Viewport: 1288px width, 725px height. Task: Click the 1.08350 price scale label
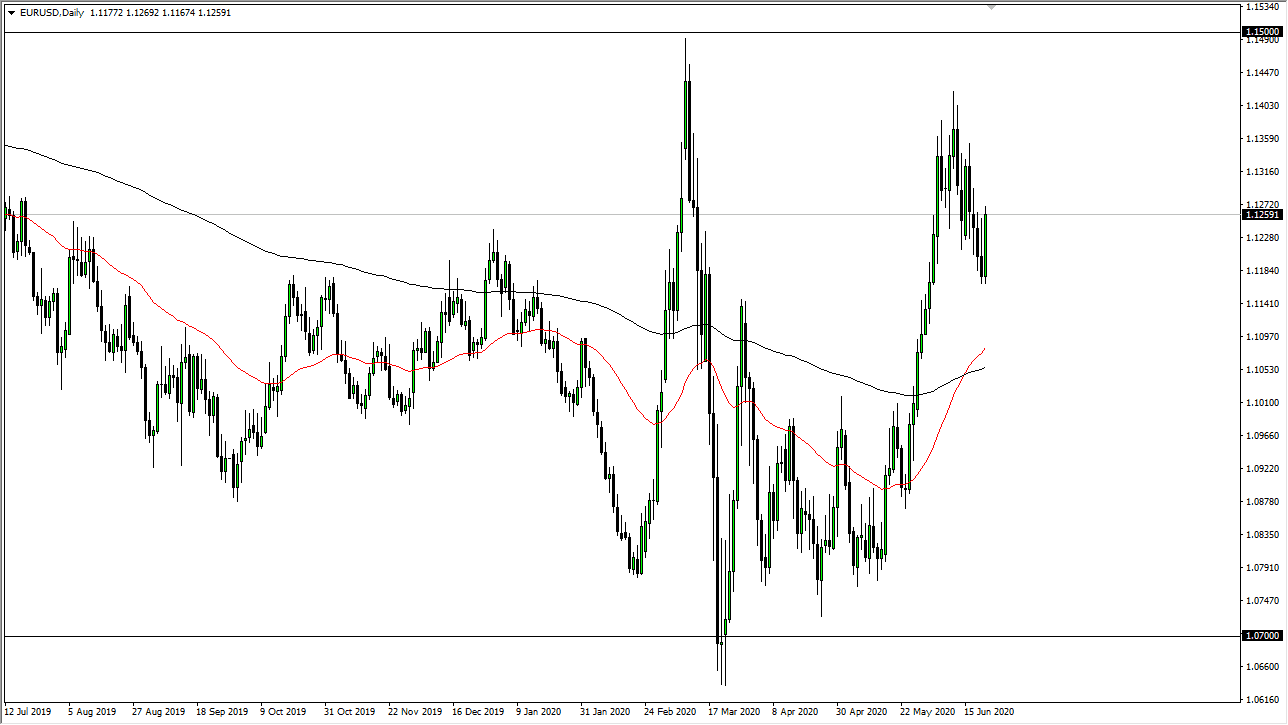pyautogui.click(x=1261, y=535)
